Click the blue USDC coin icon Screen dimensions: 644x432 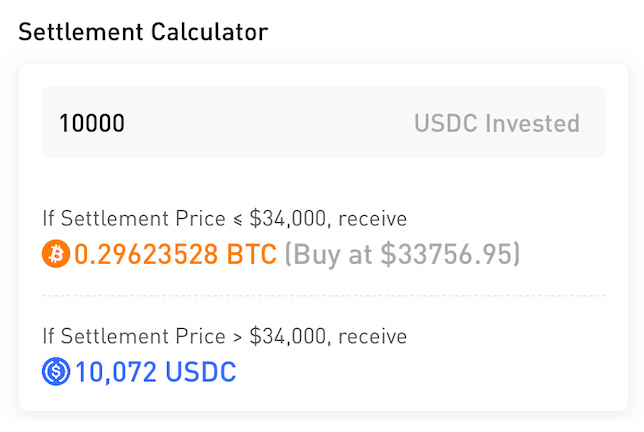point(56,371)
